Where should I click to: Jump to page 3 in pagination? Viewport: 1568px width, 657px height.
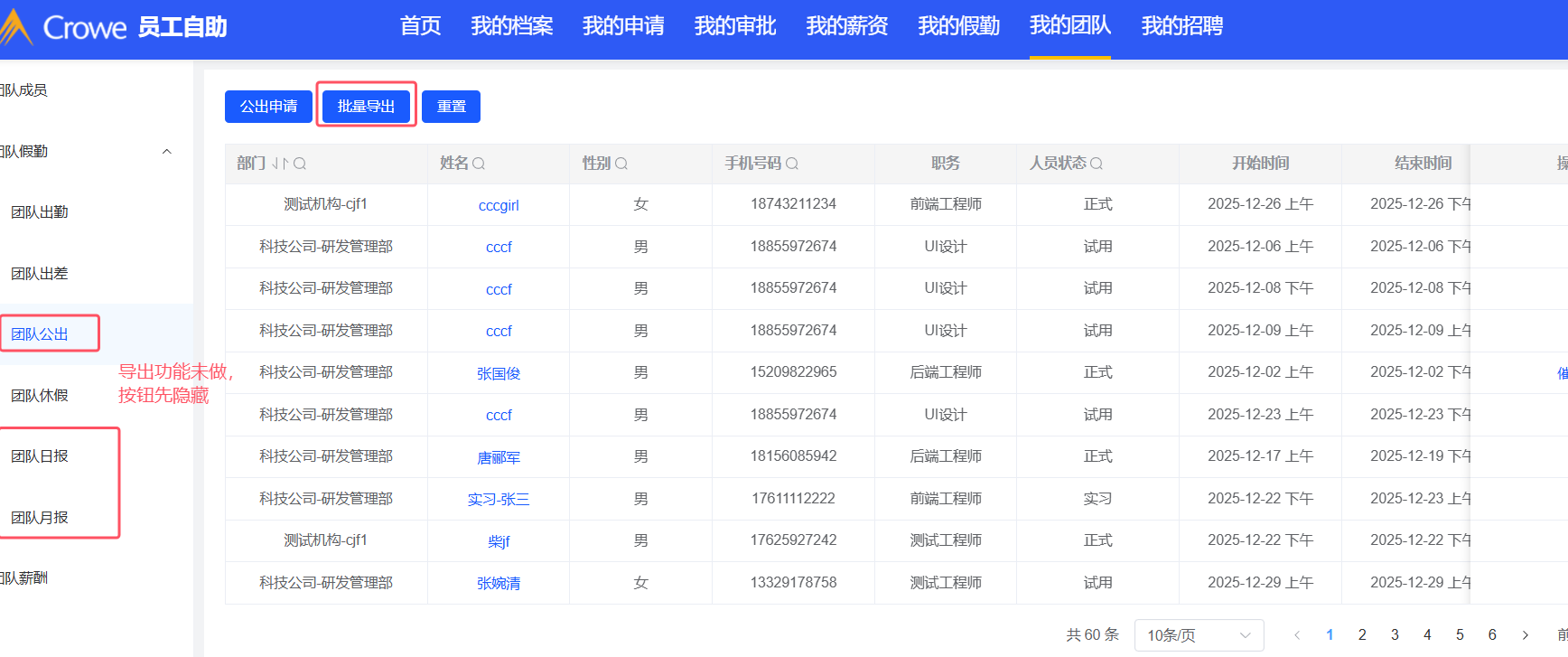pyautogui.click(x=1395, y=635)
